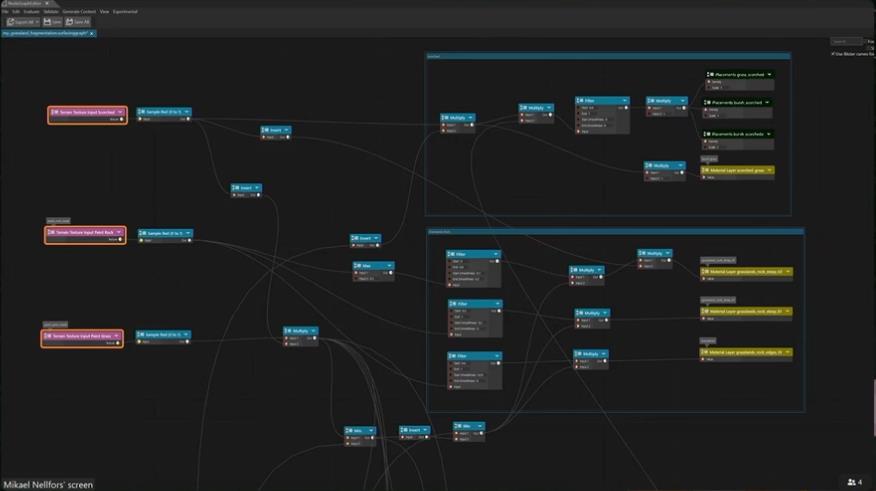Click icon of Sample Red node beside Scorched input
The height and width of the screenshot is (491, 876).
pos(142,112)
